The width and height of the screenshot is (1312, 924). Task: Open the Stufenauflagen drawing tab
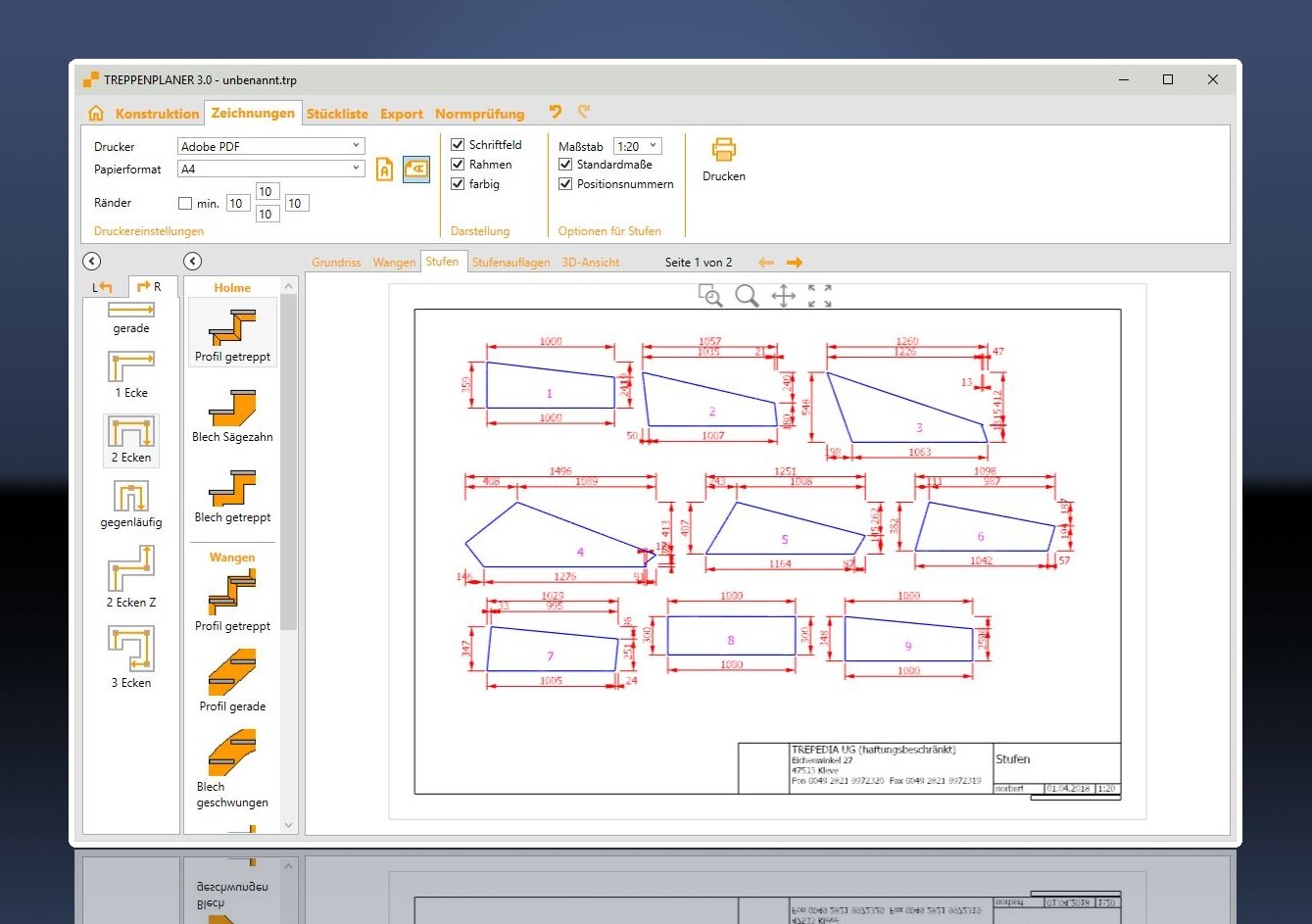tap(511, 263)
